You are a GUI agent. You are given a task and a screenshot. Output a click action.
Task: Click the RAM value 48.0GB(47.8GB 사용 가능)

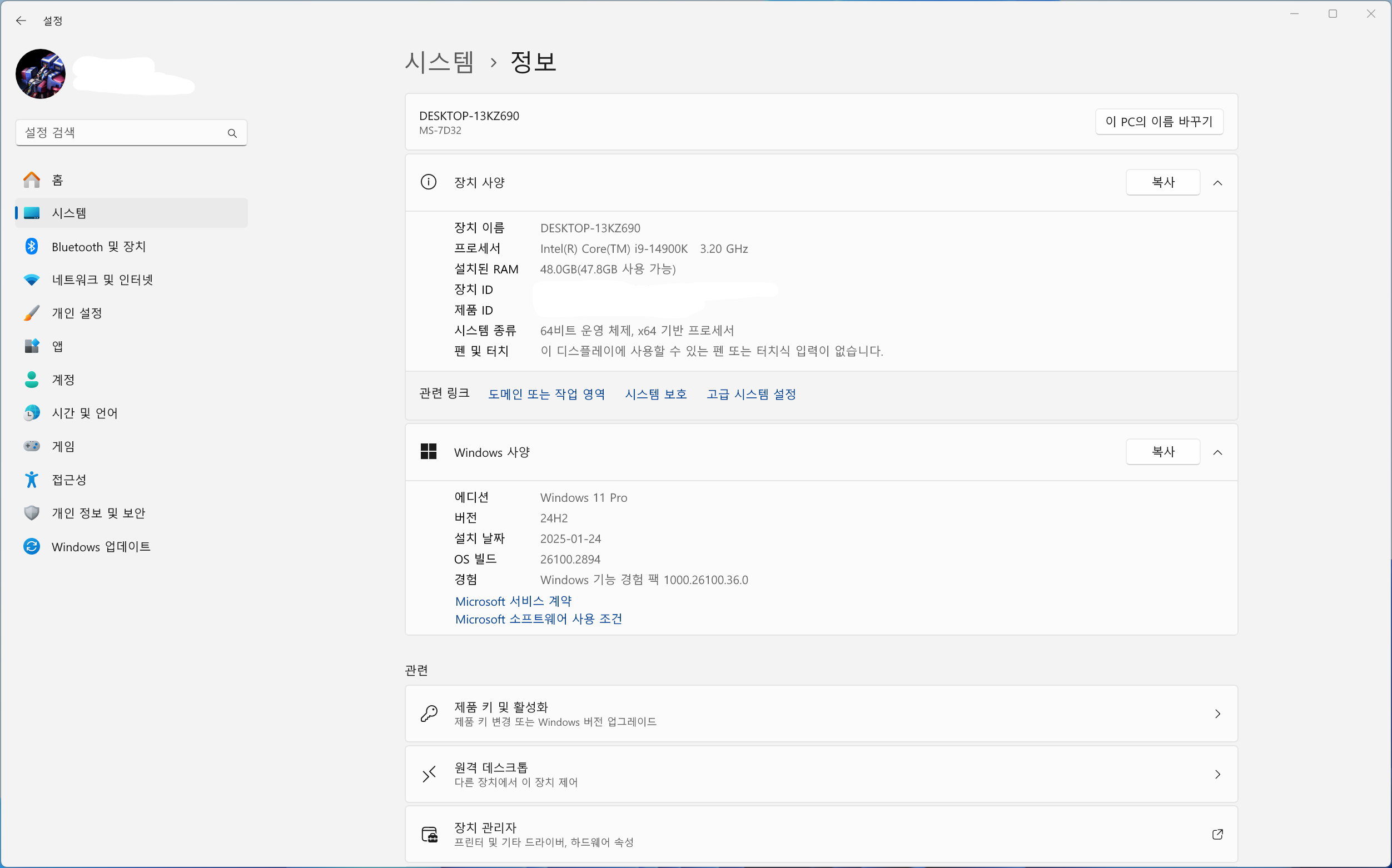pos(608,268)
